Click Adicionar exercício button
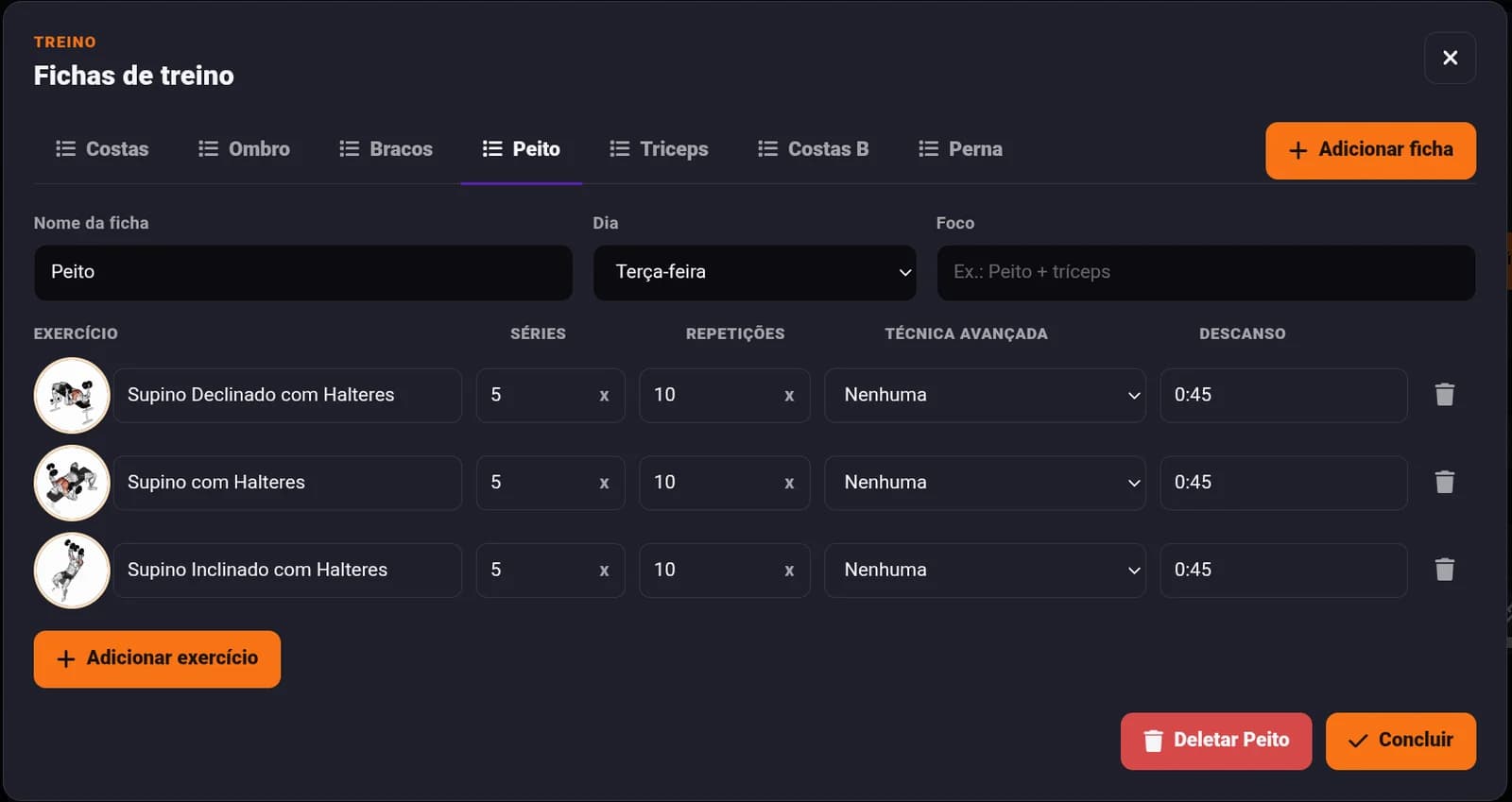The height and width of the screenshot is (802, 1512). click(157, 659)
